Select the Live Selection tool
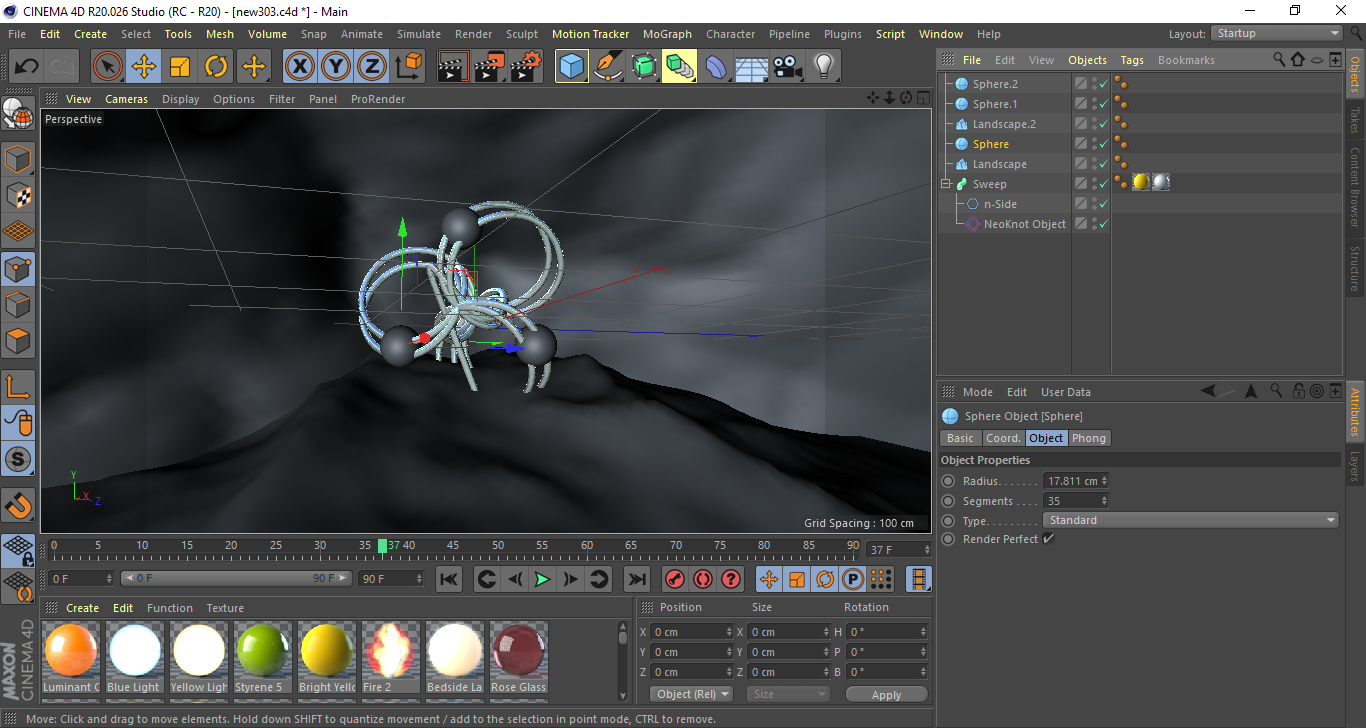 coord(108,67)
